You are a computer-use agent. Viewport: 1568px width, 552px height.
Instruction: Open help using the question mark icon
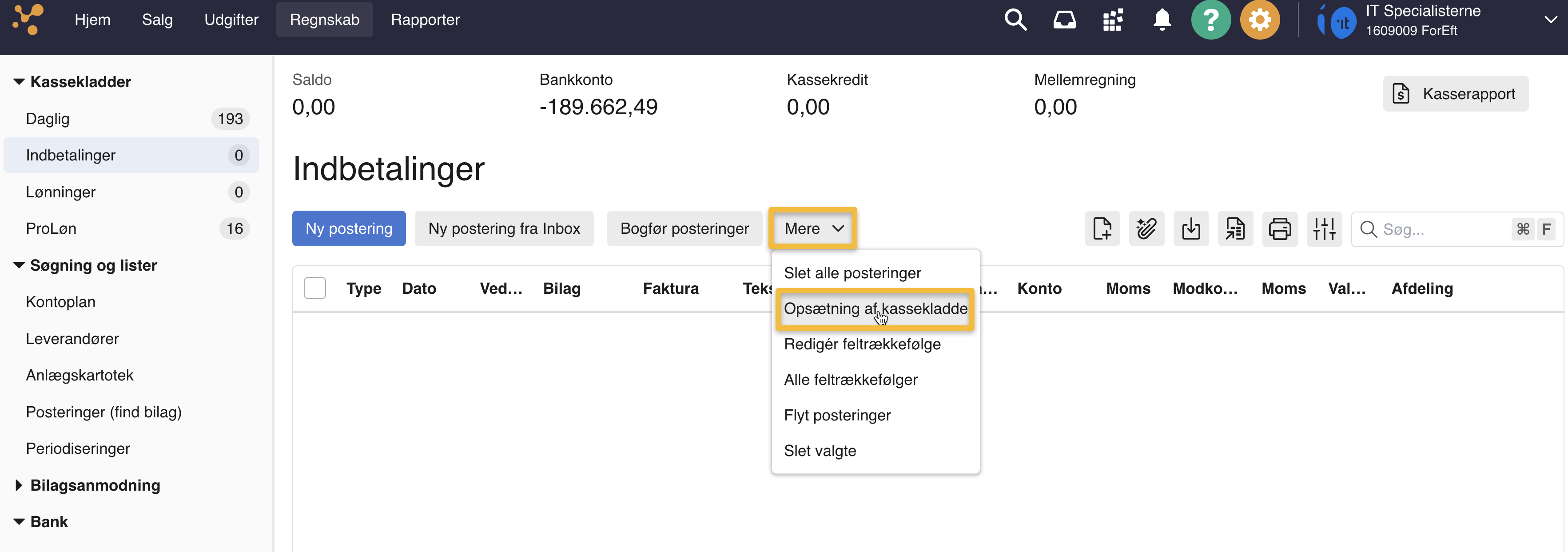[1211, 20]
